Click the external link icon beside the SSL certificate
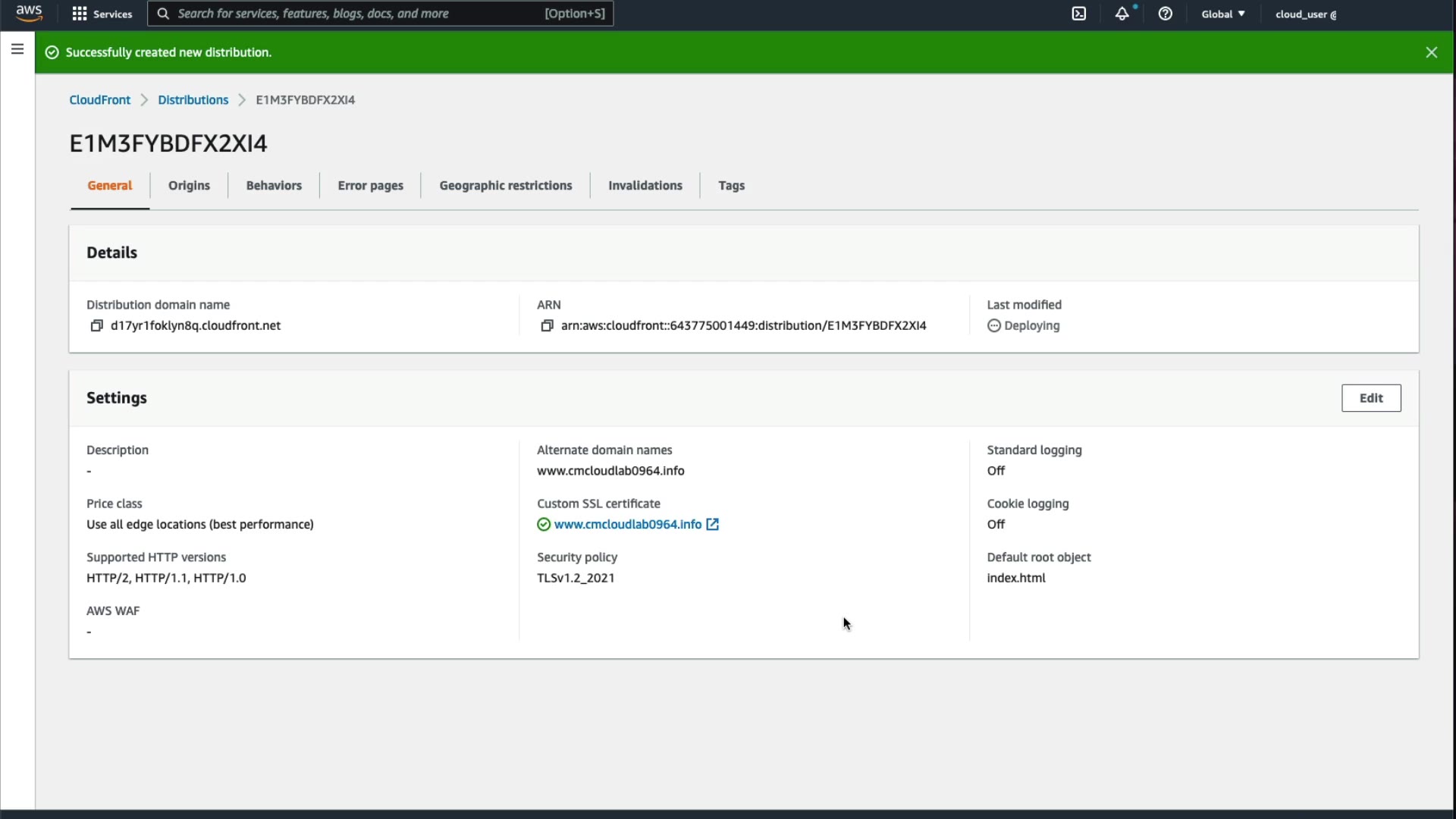Screen dimensions: 1456x819 pos(712,524)
